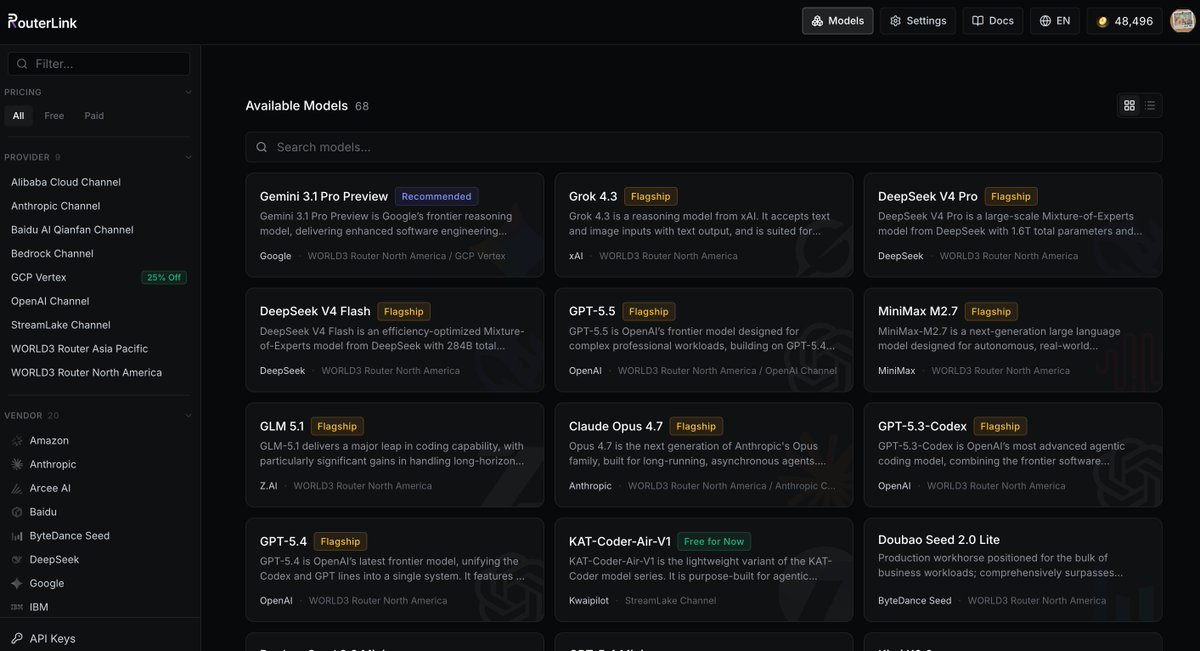This screenshot has width=1200, height=651.
Task: Click the DeepSeek vendor icon
Action: tap(17, 560)
